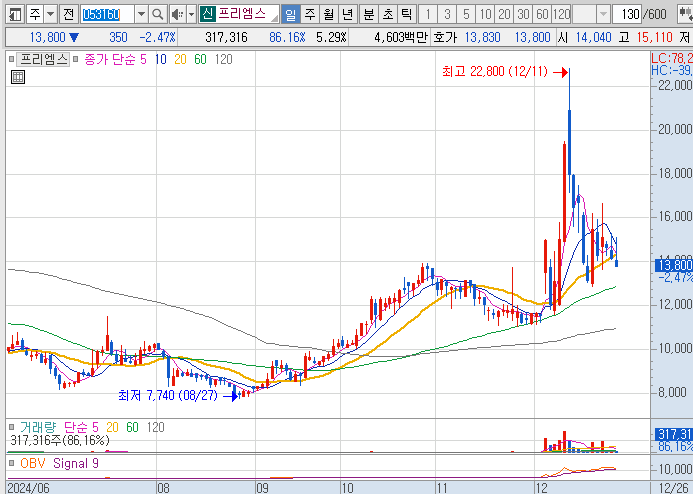693x494 pixels.
Task: Click the 거래량 volume indicator label
Action: (38, 427)
